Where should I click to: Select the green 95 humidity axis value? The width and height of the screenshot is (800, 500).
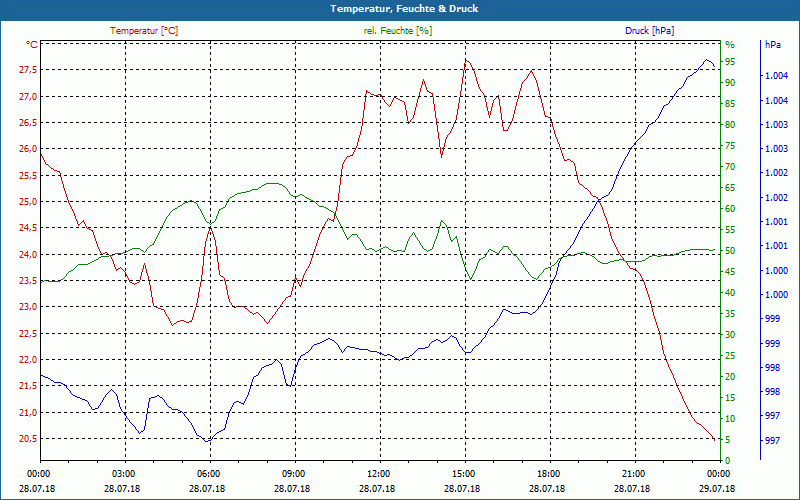pyautogui.click(x=730, y=62)
